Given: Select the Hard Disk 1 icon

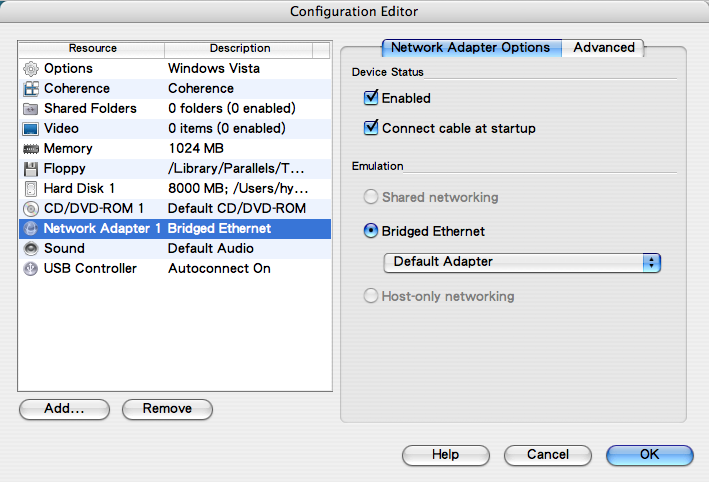Looking at the screenshot, I should [31, 189].
